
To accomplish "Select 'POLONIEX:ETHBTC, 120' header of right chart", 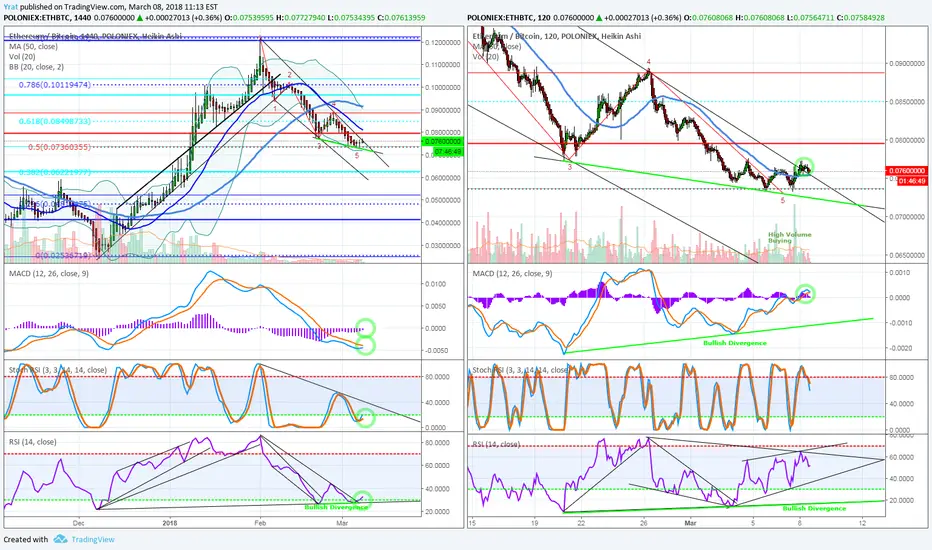I will (509, 17).
